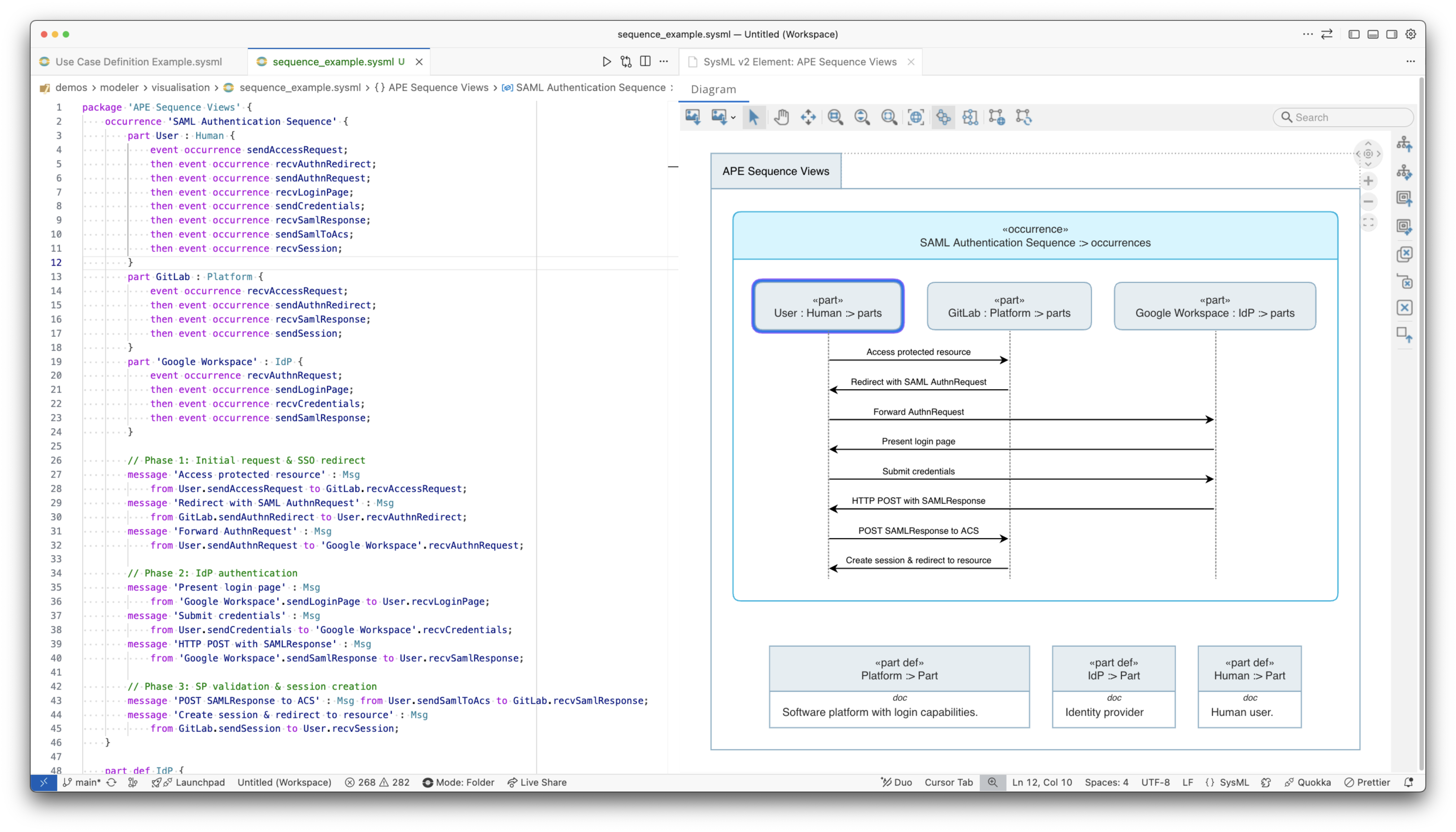The image size is (1456, 832).
Task: Click the move-arrows tool in the diagram toolbar
Action: click(808, 117)
